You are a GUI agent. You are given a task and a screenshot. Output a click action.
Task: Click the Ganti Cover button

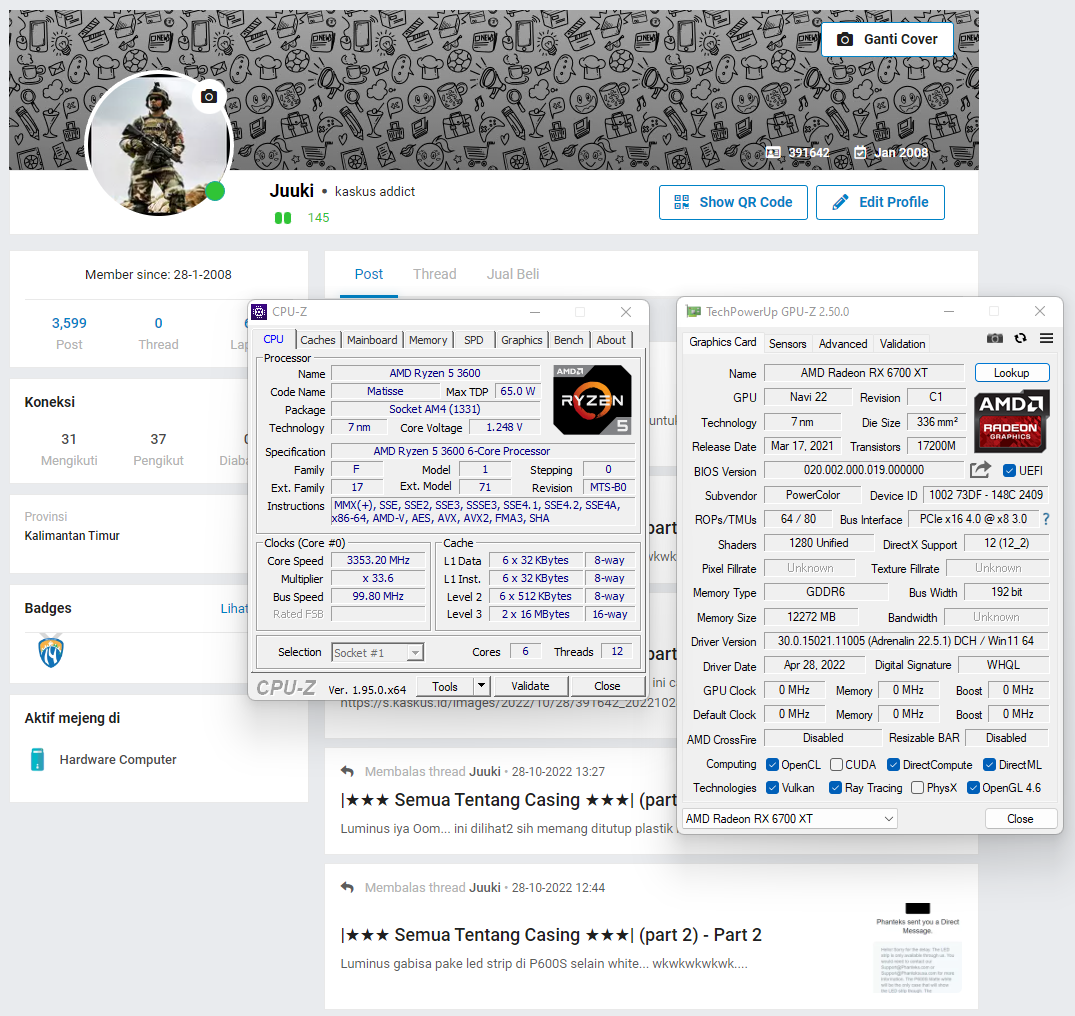tap(887, 39)
